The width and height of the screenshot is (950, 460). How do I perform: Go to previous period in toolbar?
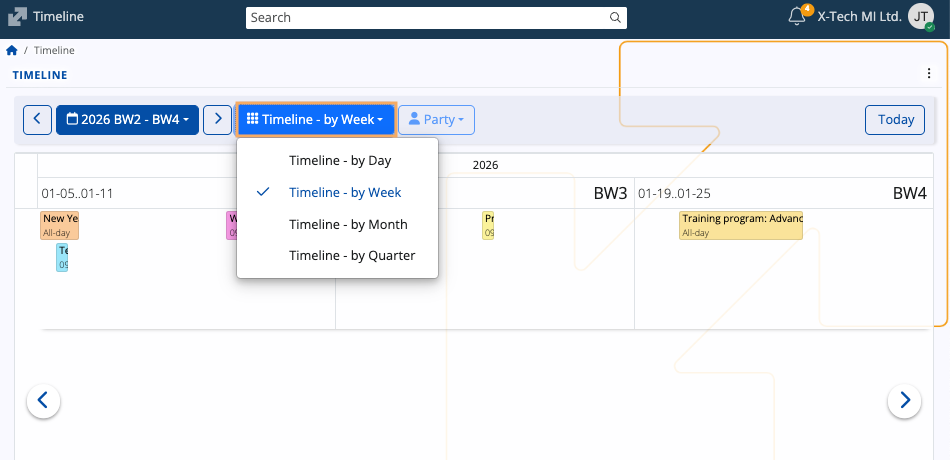pos(37,120)
